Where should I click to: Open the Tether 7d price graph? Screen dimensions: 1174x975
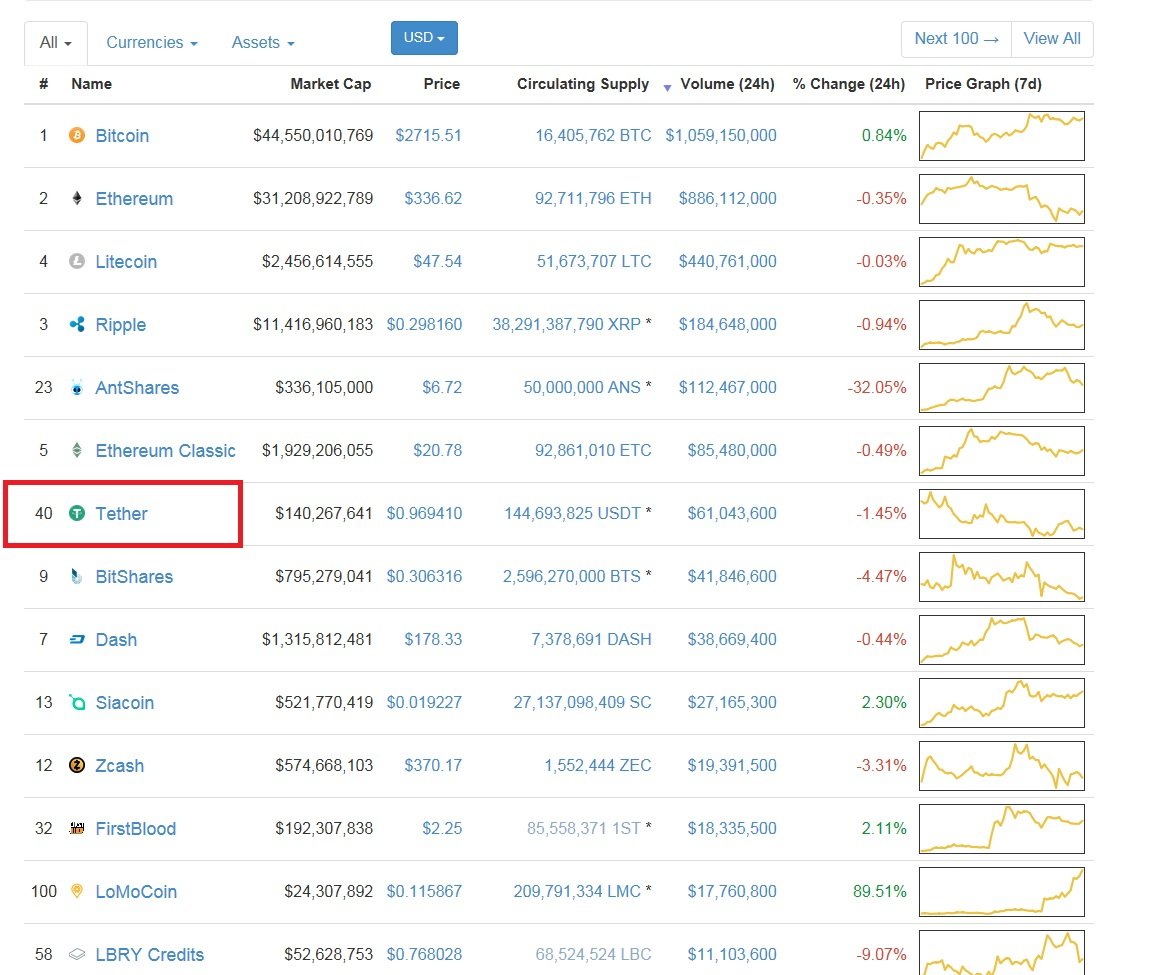click(1002, 513)
